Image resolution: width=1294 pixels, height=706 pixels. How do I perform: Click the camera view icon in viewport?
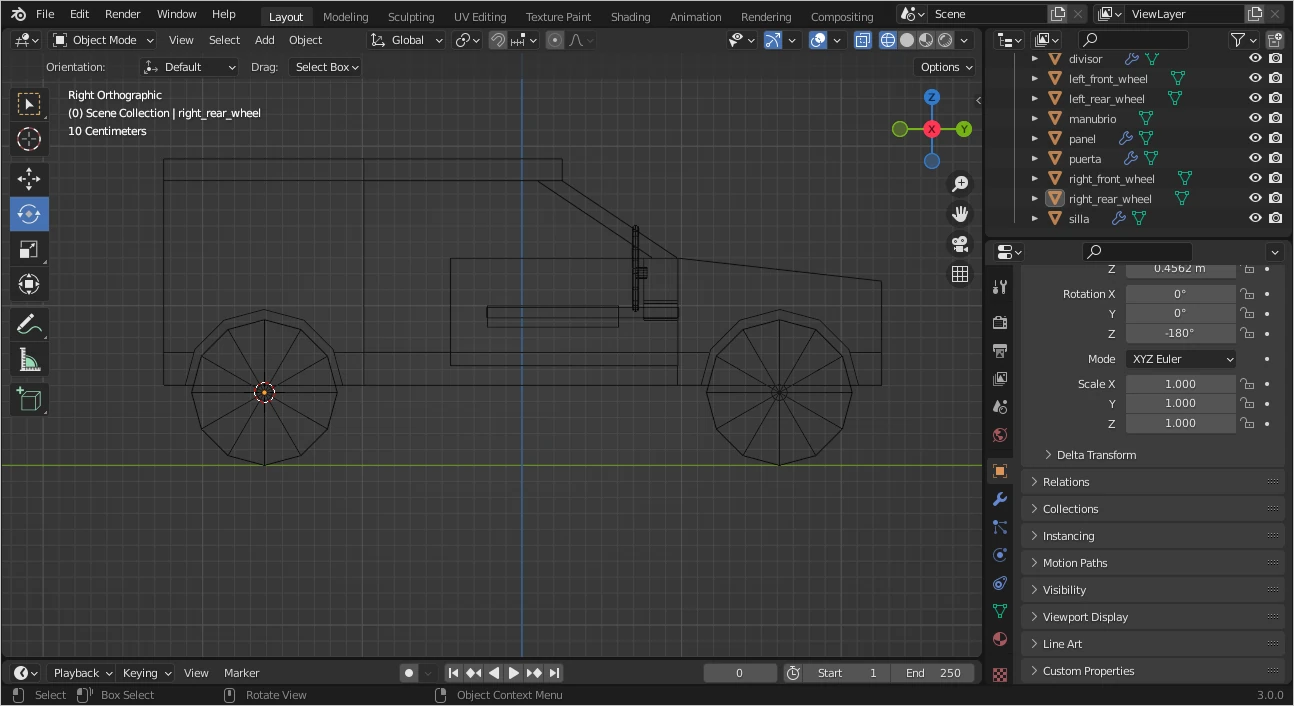click(x=960, y=244)
